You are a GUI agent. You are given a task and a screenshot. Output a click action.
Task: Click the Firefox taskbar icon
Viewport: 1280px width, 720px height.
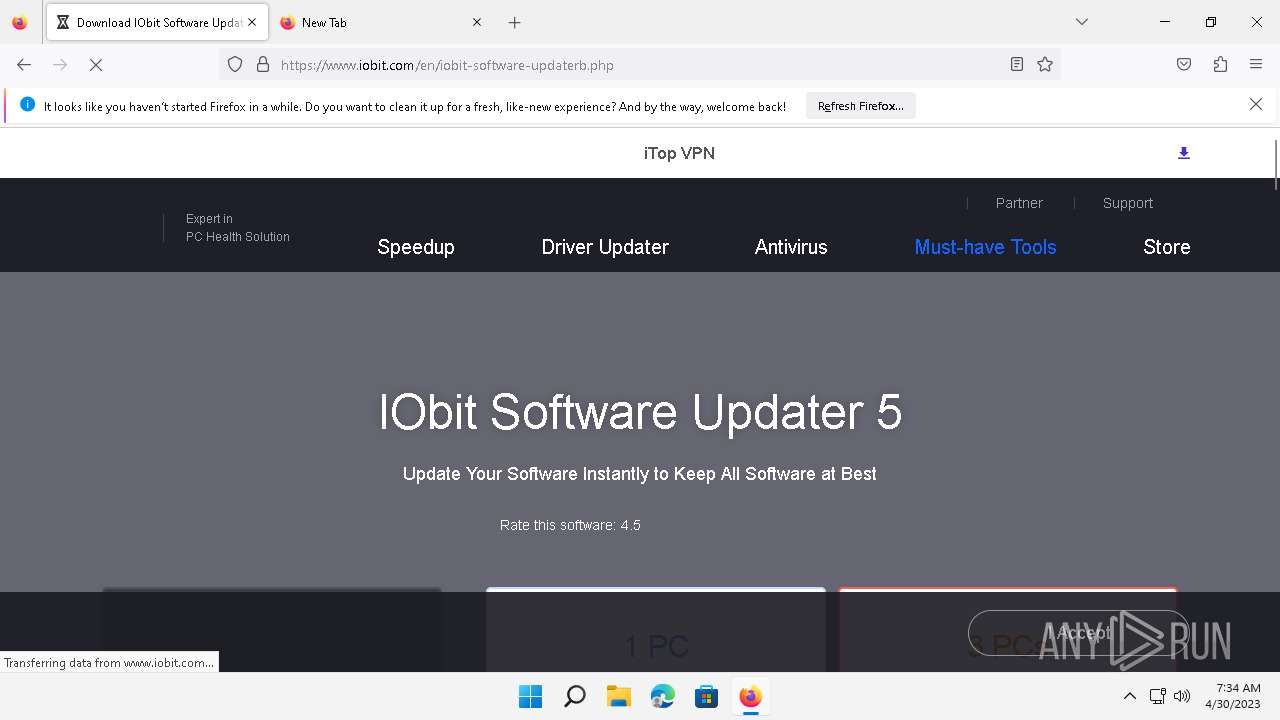click(x=750, y=696)
